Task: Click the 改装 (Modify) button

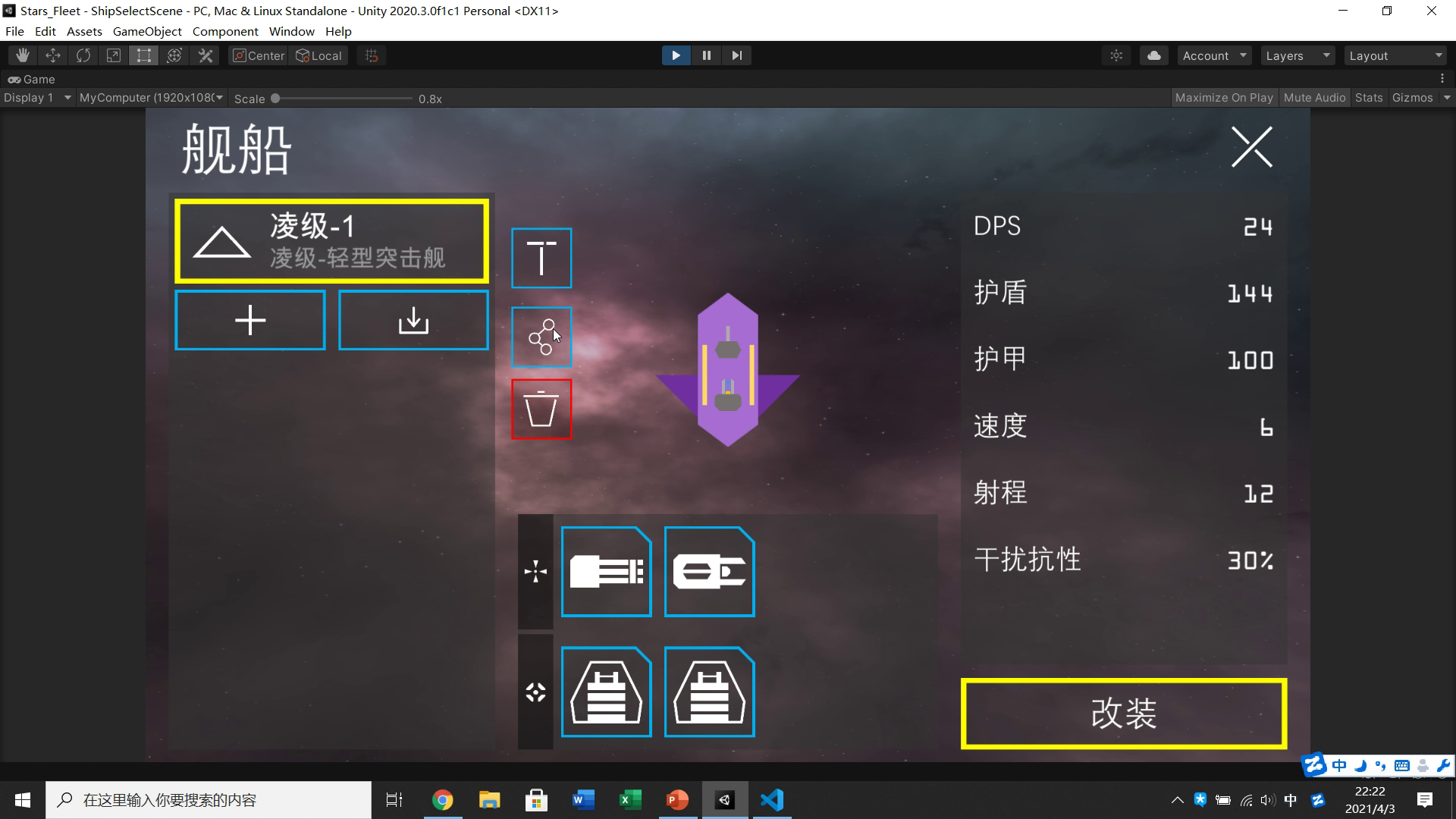Action: pyautogui.click(x=1124, y=713)
